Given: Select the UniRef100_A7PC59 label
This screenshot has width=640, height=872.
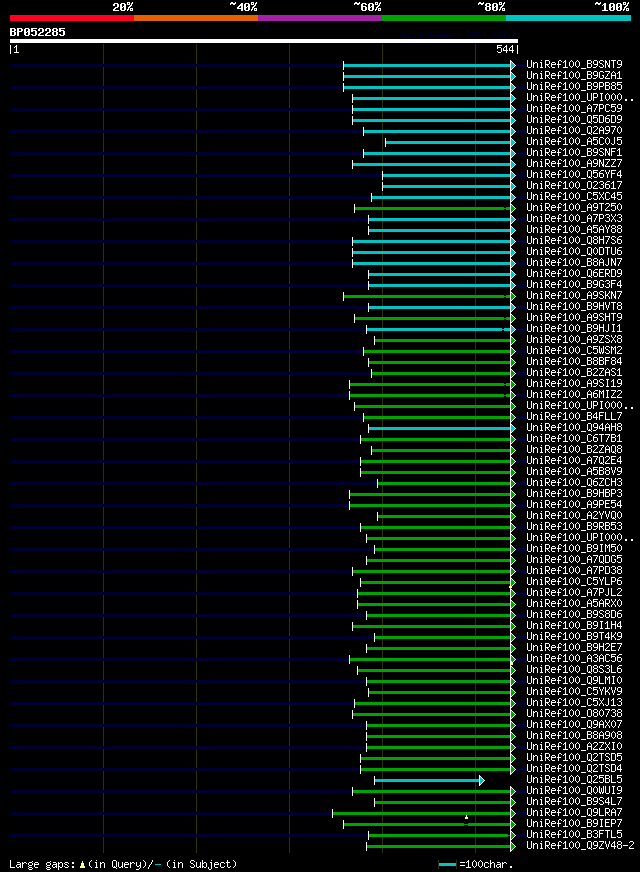Looking at the screenshot, I should [x=574, y=108].
